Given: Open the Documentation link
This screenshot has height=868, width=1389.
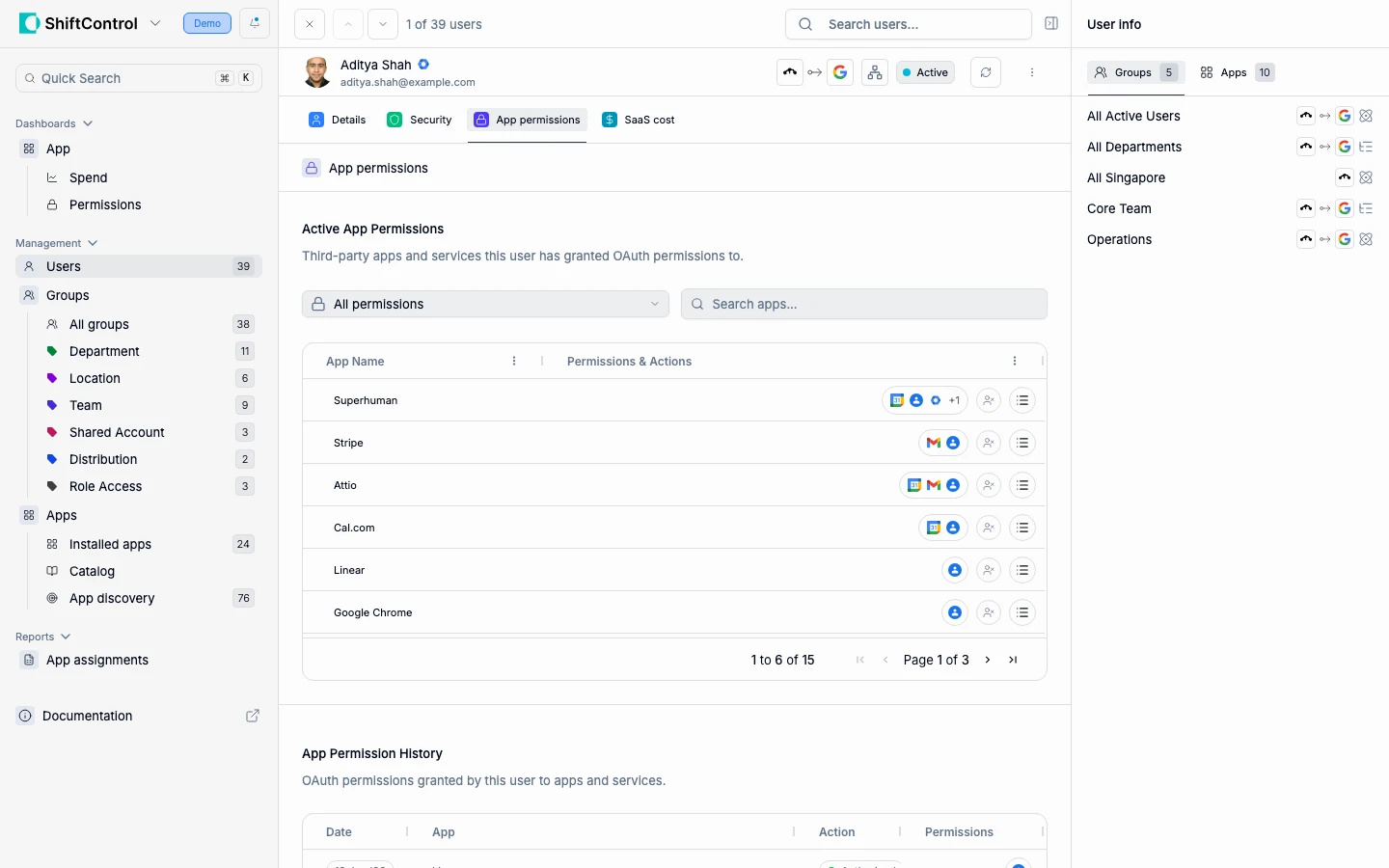Looking at the screenshot, I should [87, 716].
